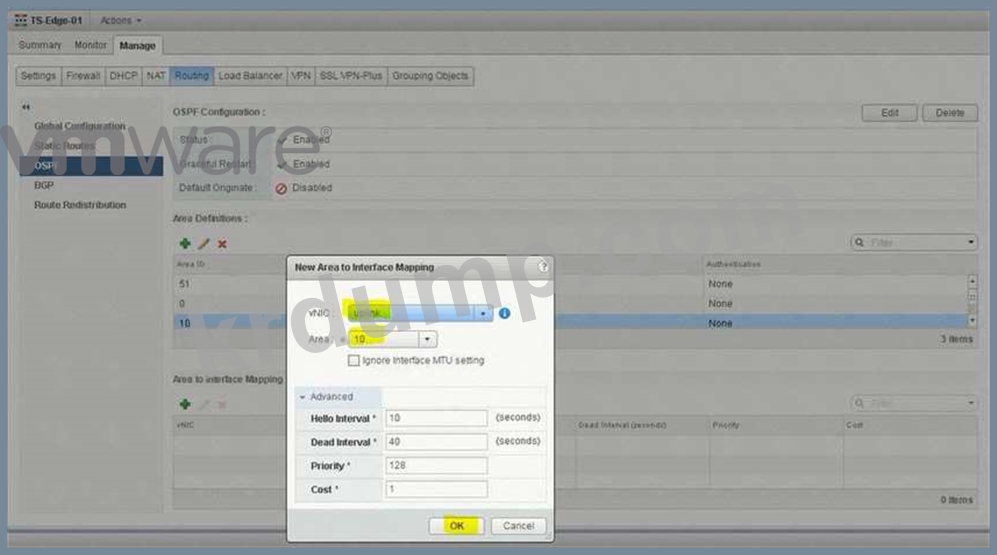Image resolution: width=997 pixels, height=555 pixels.
Task: Select BGP in the routing sidebar
Action: coord(44,185)
